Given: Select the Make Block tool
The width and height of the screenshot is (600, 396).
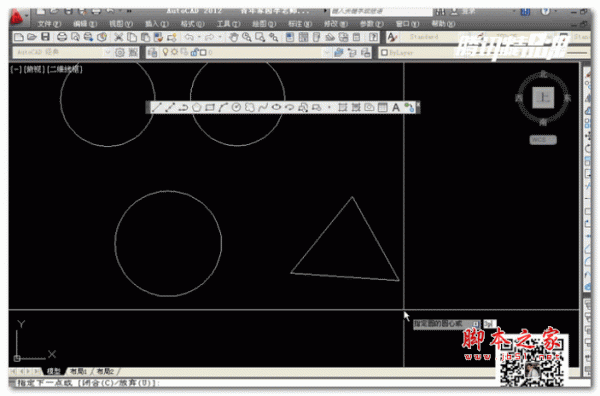Looking at the screenshot, I should click(316, 108).
